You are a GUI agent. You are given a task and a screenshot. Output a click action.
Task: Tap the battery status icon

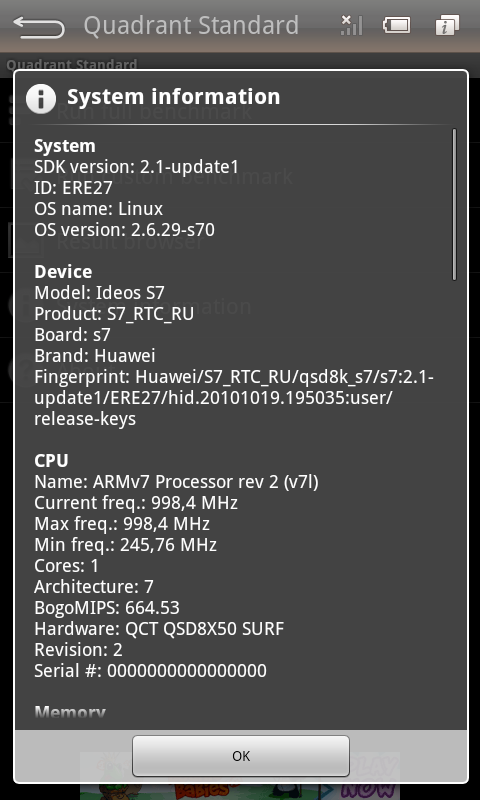(x=397, y=25)
